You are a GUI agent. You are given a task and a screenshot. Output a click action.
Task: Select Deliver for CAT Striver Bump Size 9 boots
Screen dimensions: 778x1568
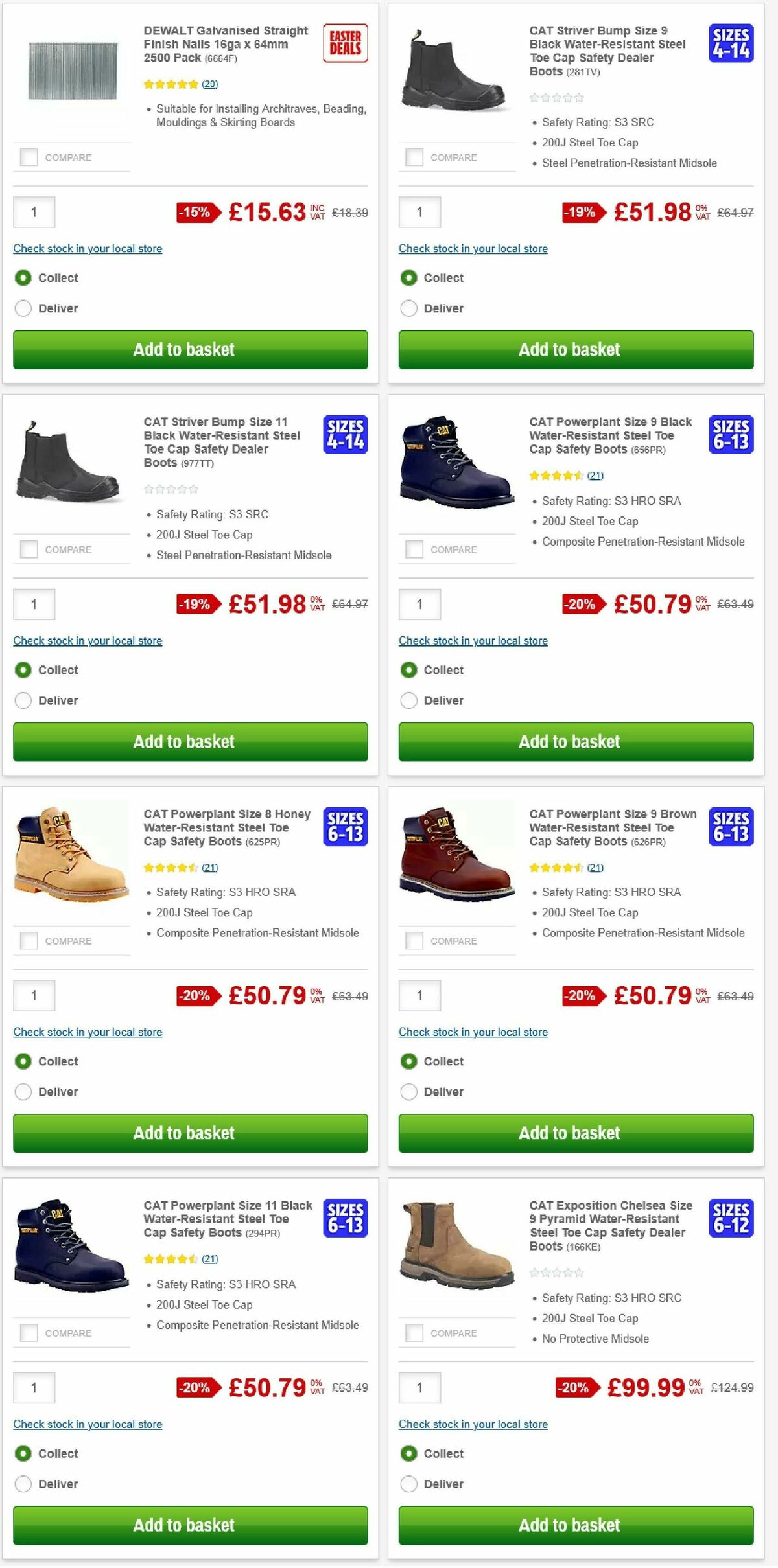[409, 308]
